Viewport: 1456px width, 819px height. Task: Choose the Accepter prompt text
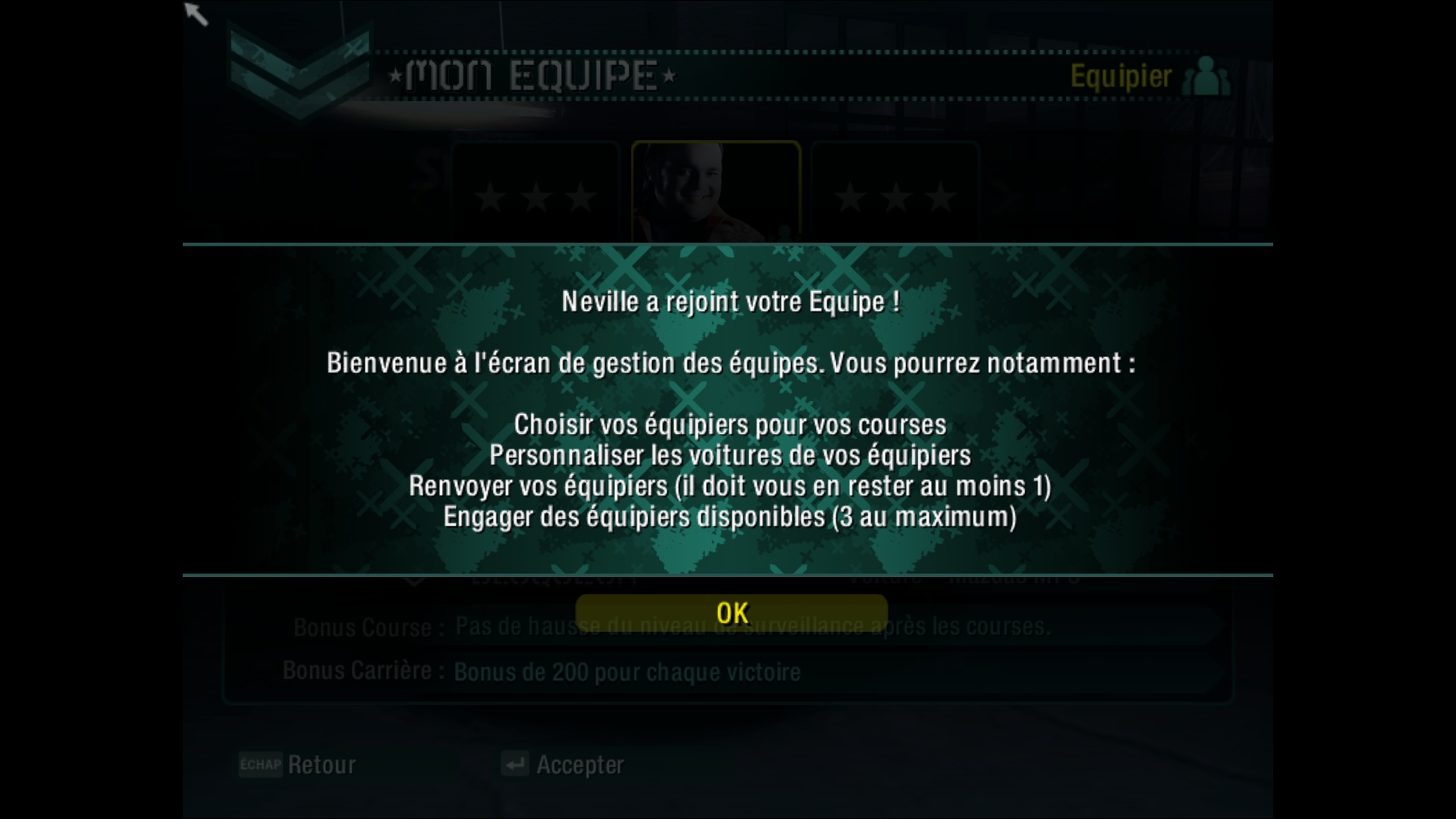(580, 765)
